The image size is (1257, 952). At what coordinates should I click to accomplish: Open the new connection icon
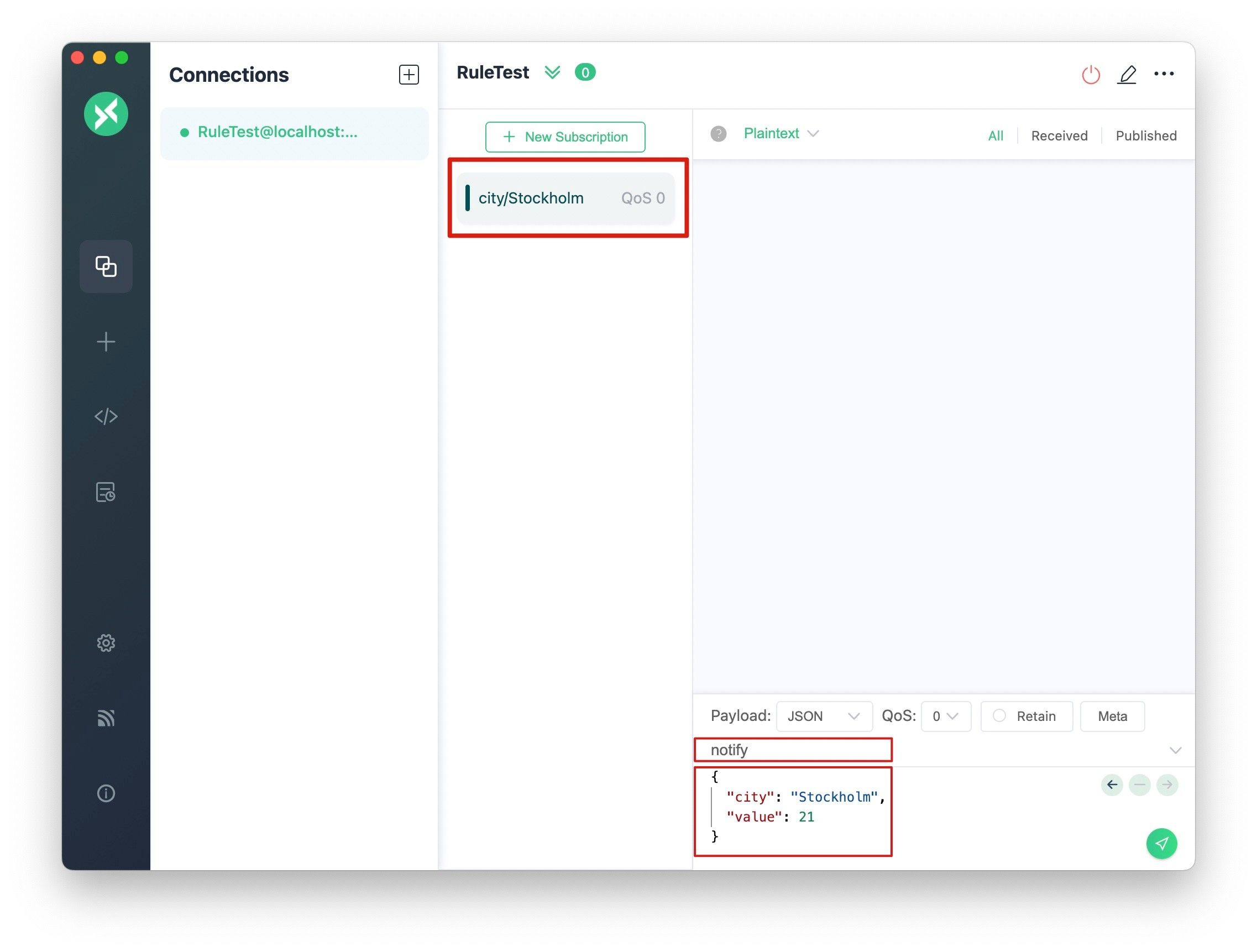coord(408,75)
